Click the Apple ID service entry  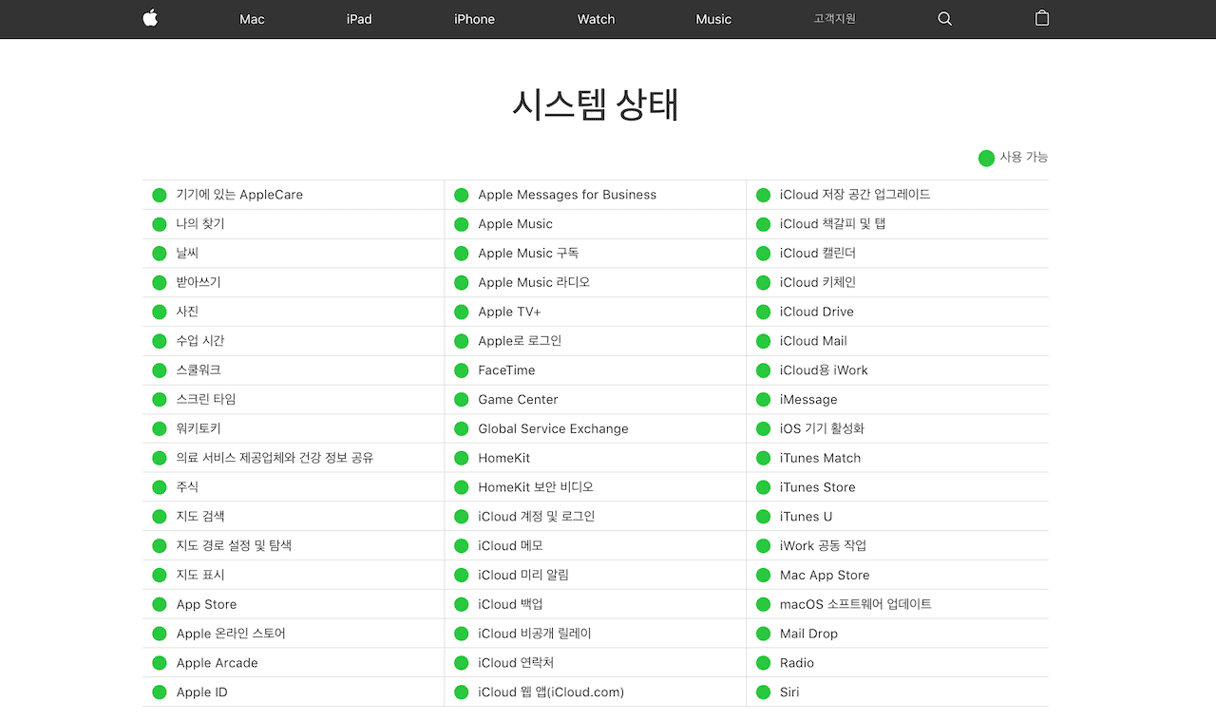pos(201,692)
